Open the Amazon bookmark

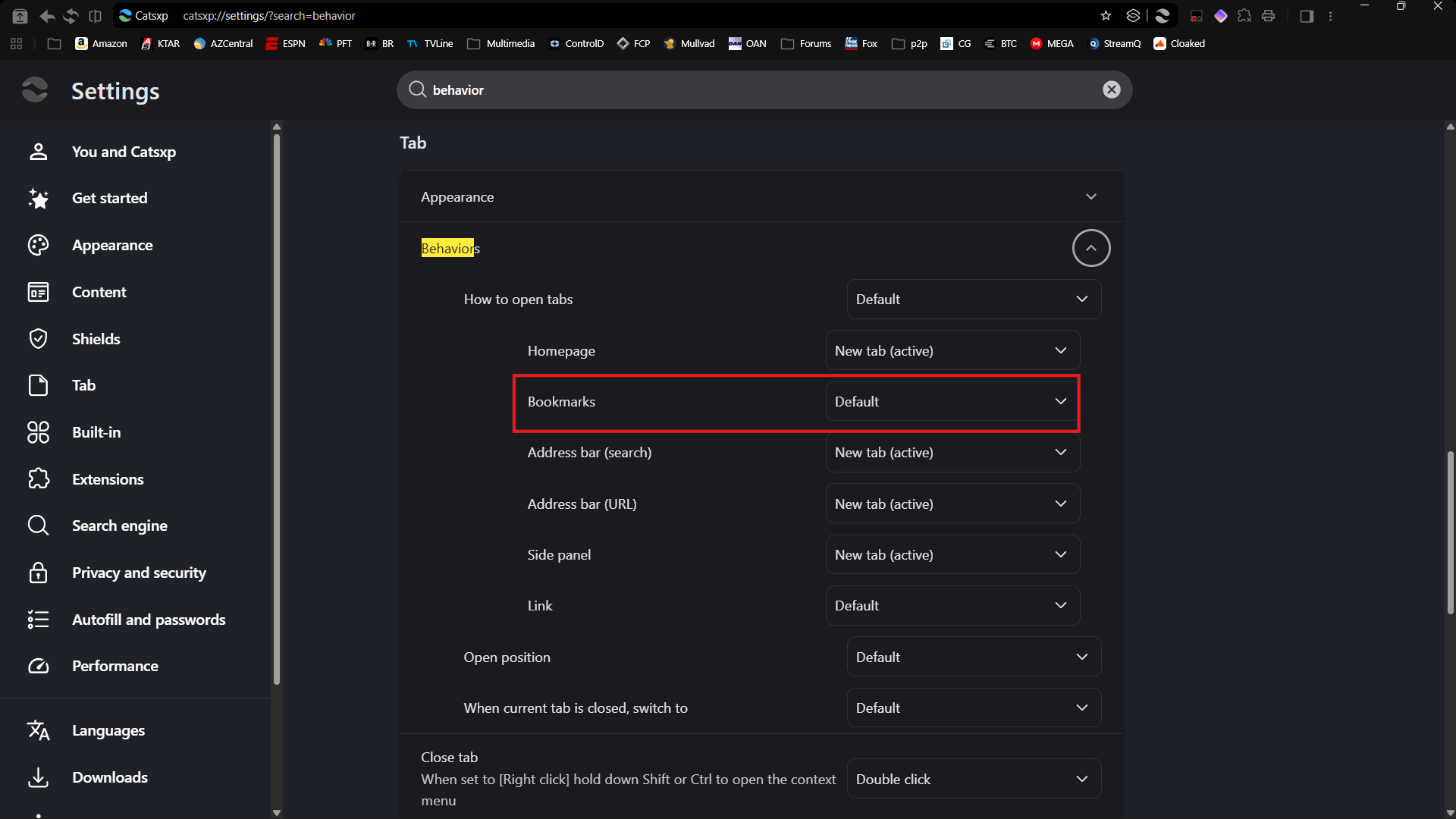(102, 44)
